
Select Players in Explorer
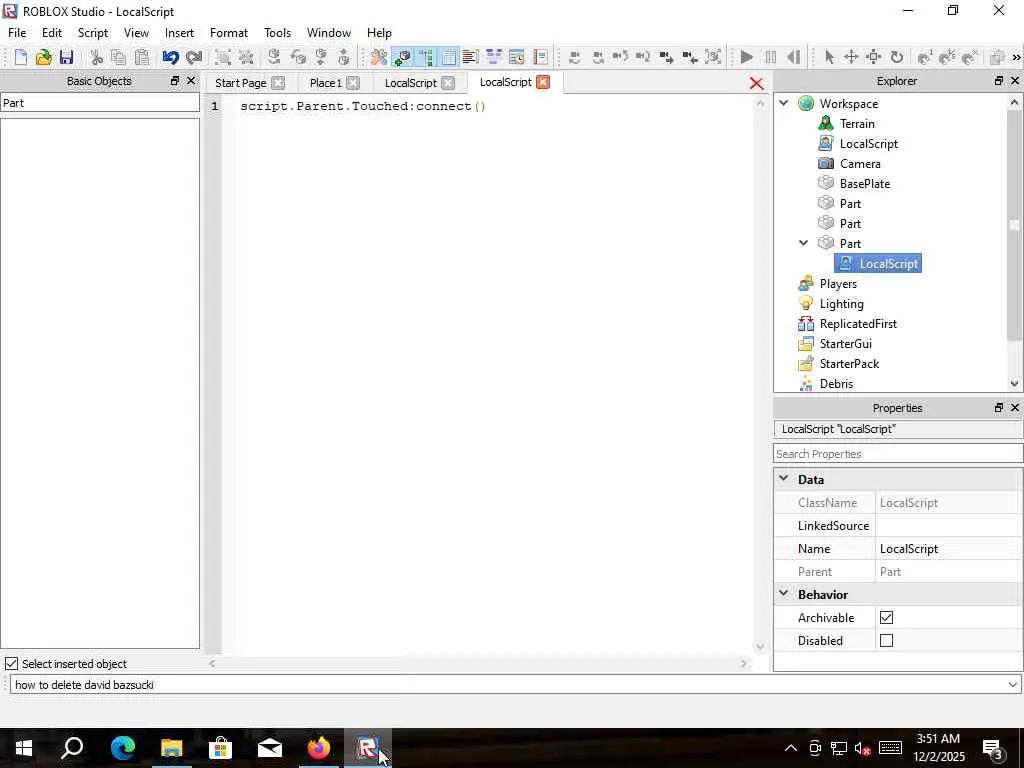point(838,283)
